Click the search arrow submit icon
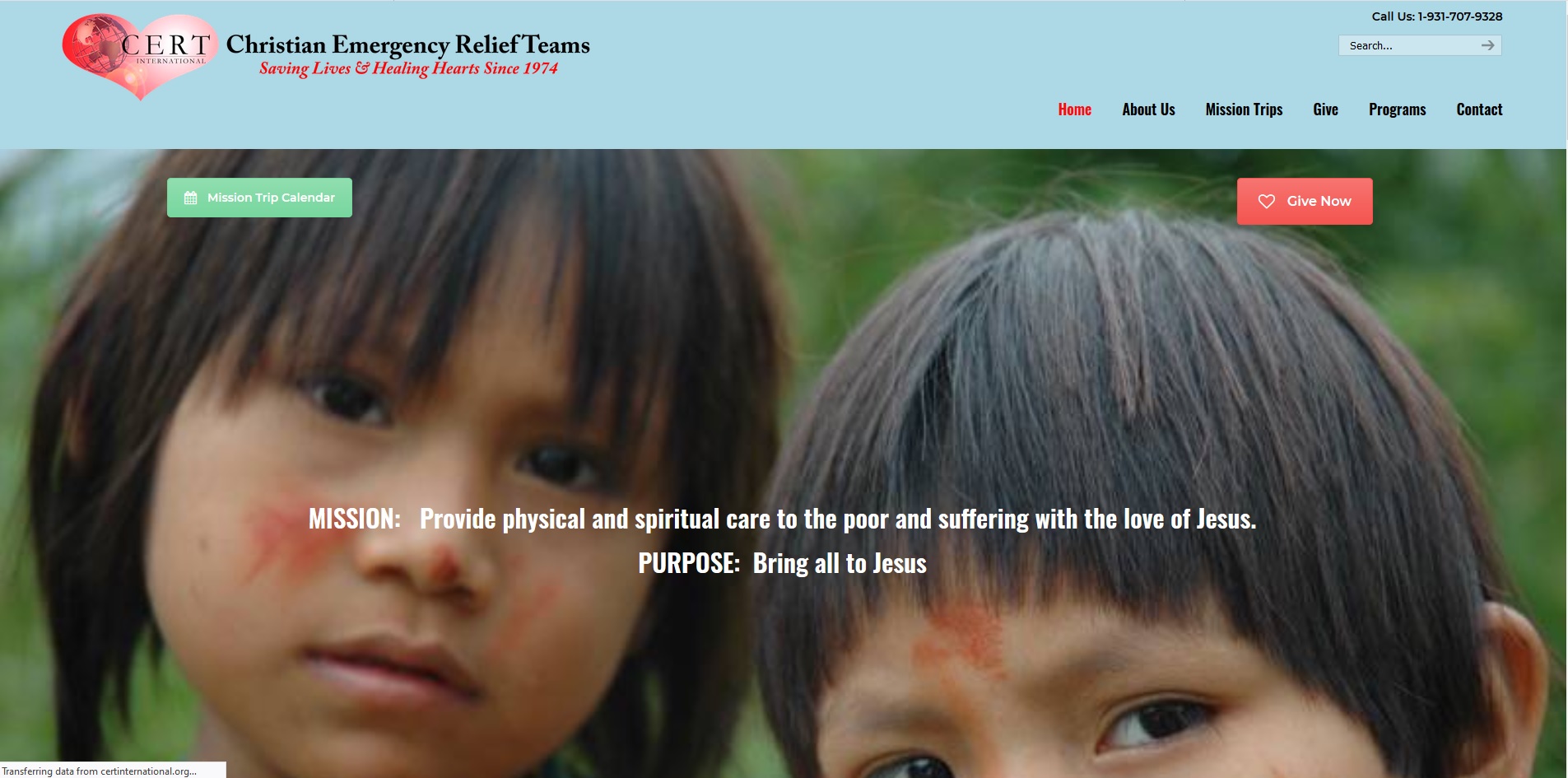 point(1487,45)
